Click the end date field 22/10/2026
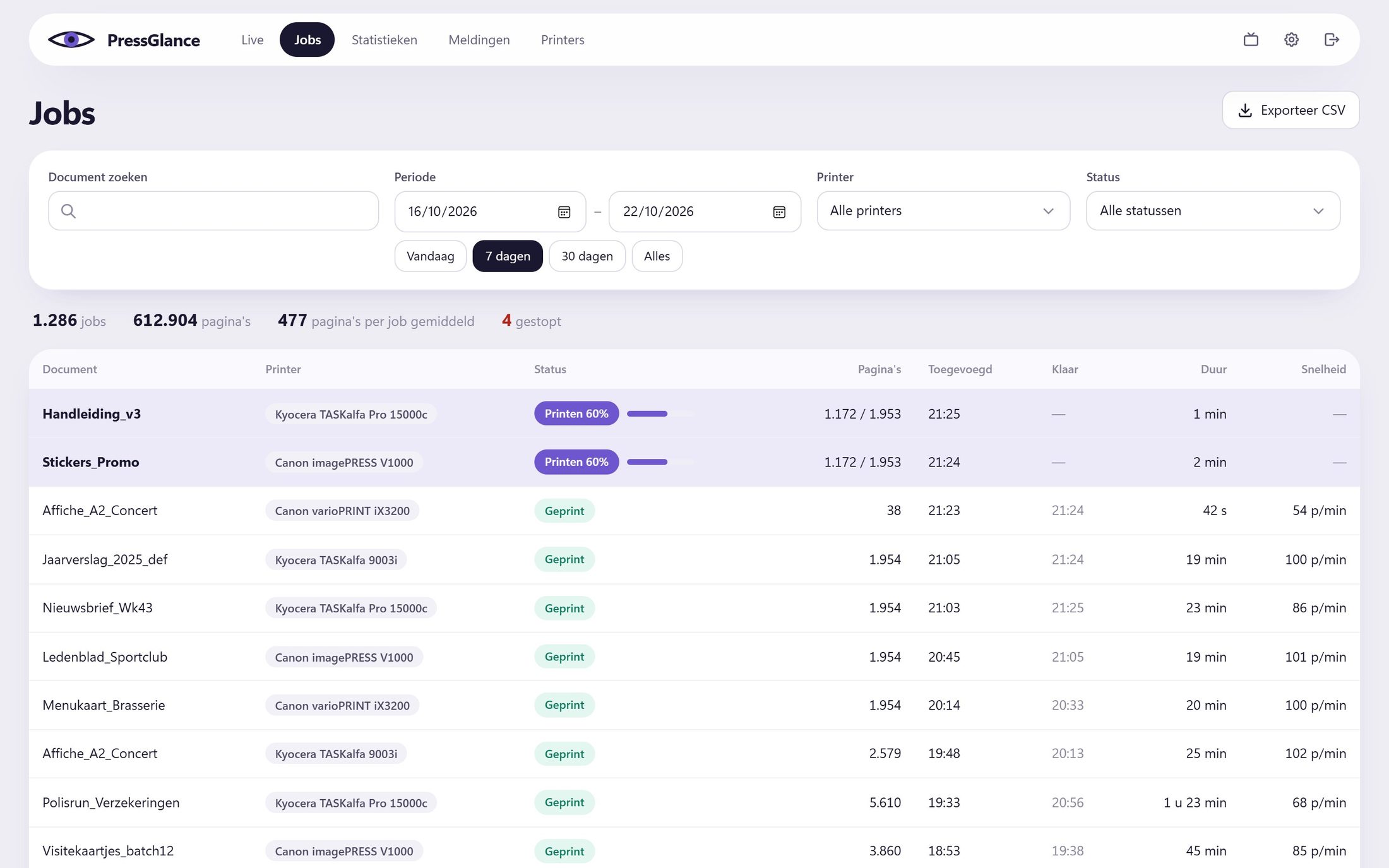The image size is (1389, 868). click(705, 212)
